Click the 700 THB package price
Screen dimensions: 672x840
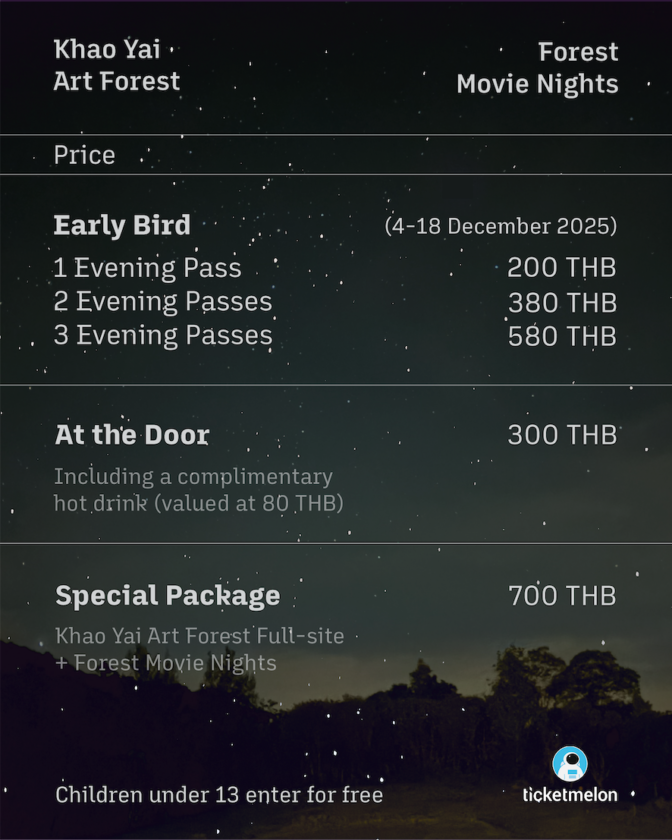[x=561, y=596]
